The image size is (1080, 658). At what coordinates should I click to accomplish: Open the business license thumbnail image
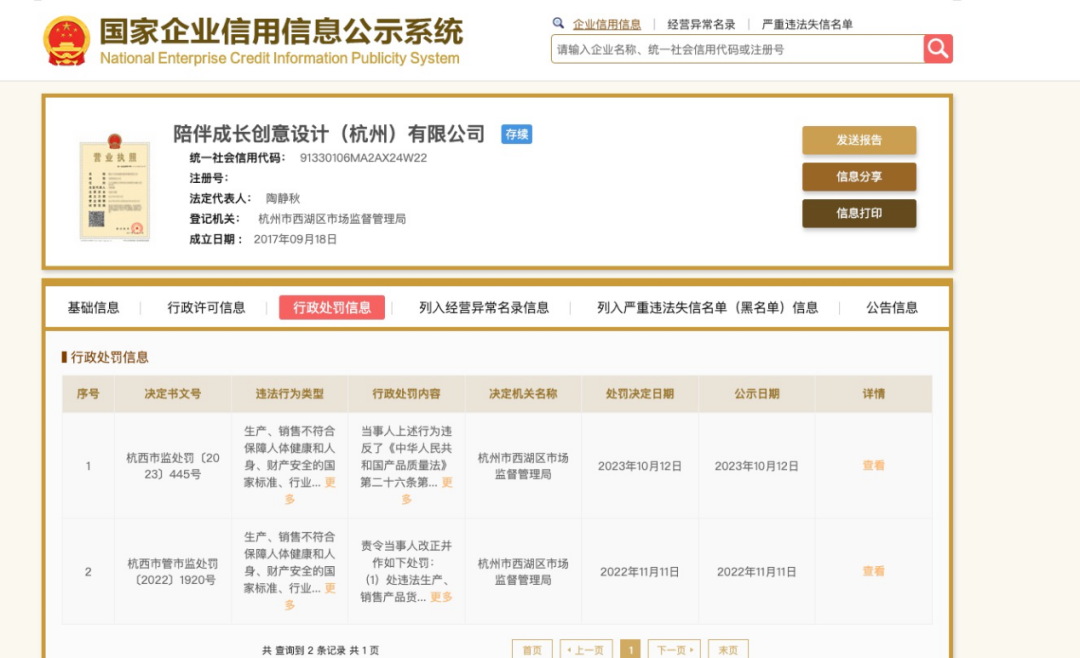114,190
